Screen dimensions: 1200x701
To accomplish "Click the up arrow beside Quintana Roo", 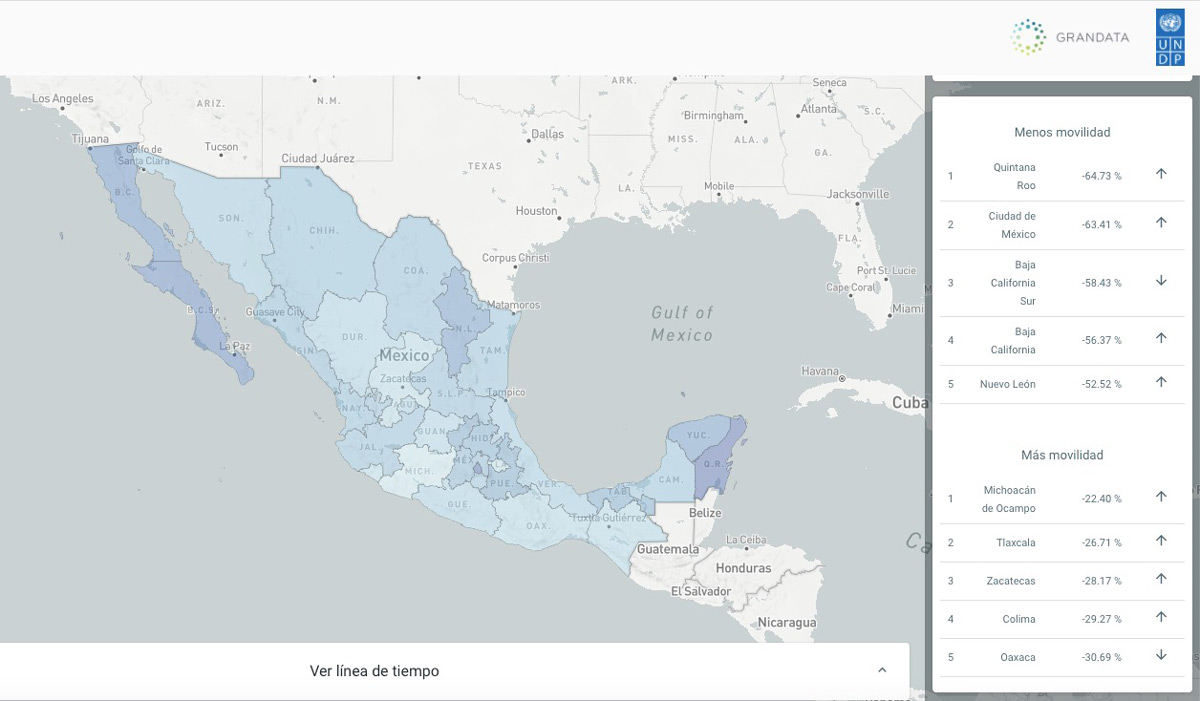I will pyautogui.click(x=1161, y=174).
